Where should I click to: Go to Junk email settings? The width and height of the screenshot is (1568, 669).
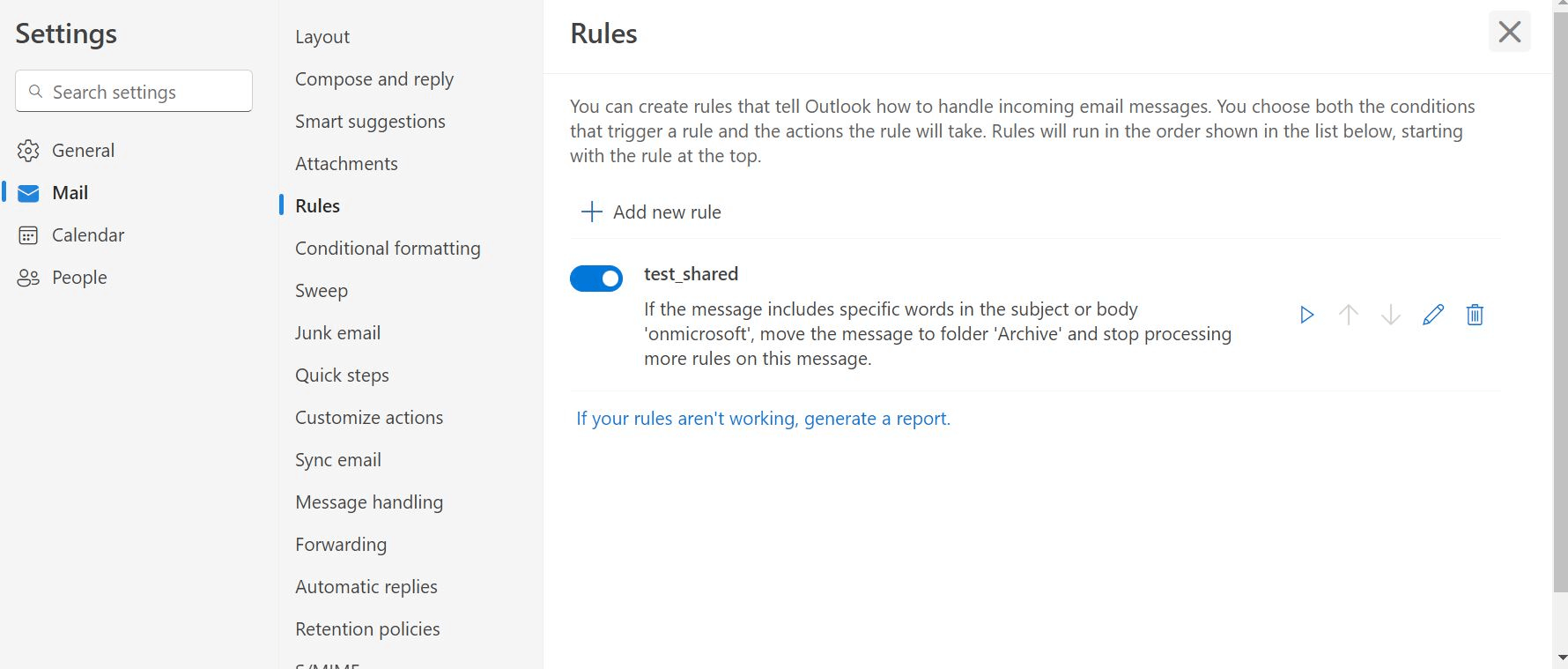coord(337,333)
